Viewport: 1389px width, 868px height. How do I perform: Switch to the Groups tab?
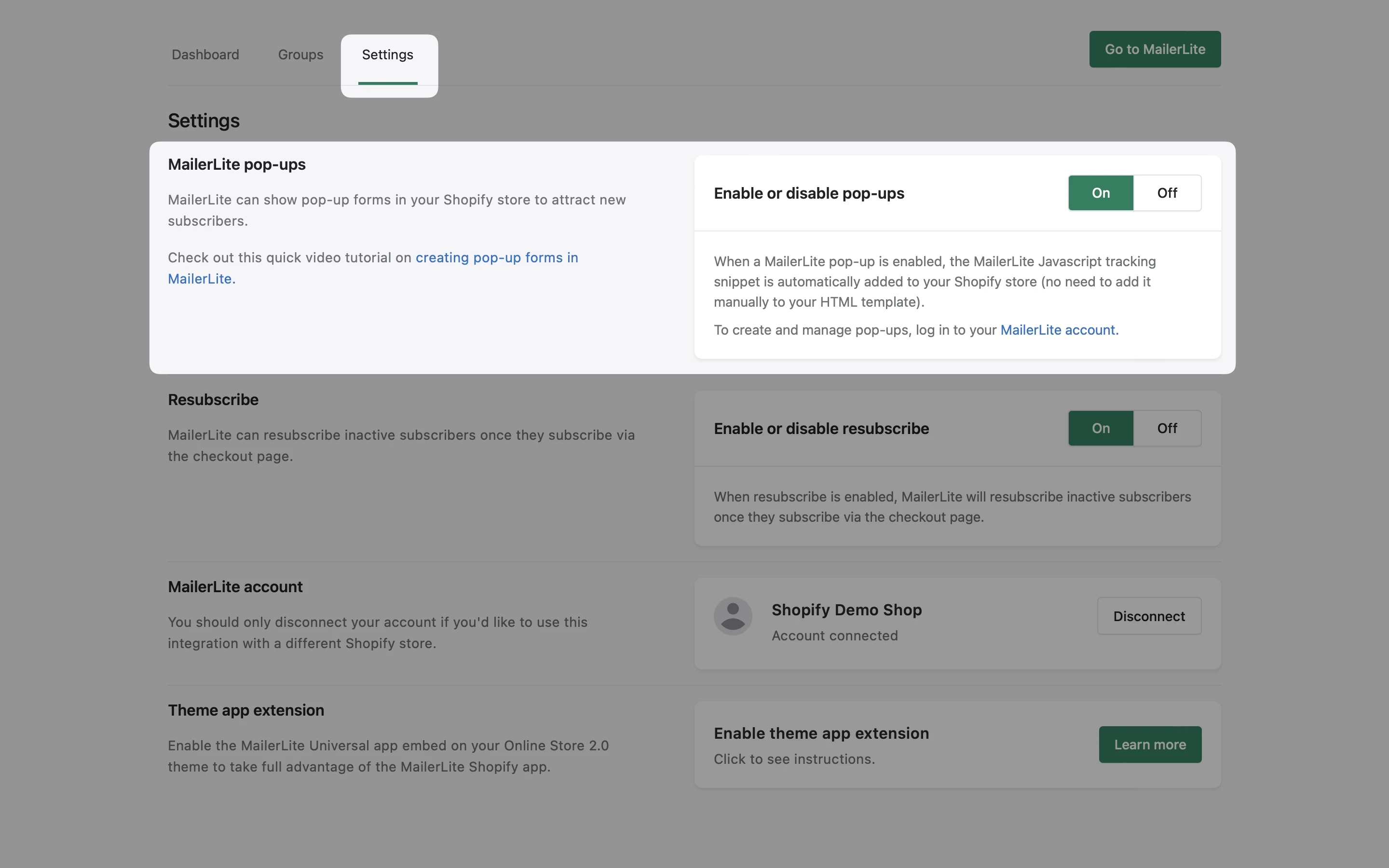tap(301, 54)
